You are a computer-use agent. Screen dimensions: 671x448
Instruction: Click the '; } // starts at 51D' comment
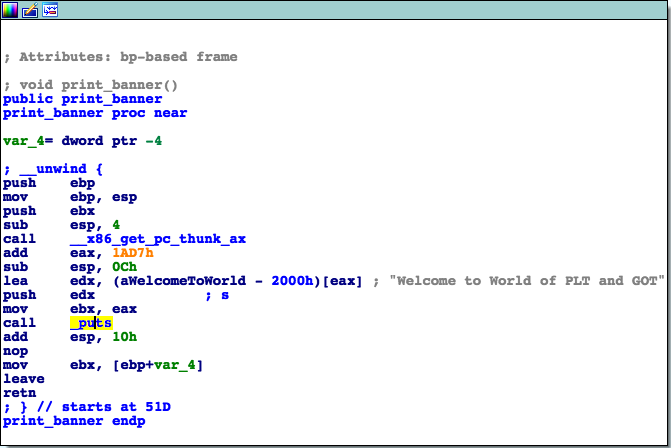(x=87, y=407)
